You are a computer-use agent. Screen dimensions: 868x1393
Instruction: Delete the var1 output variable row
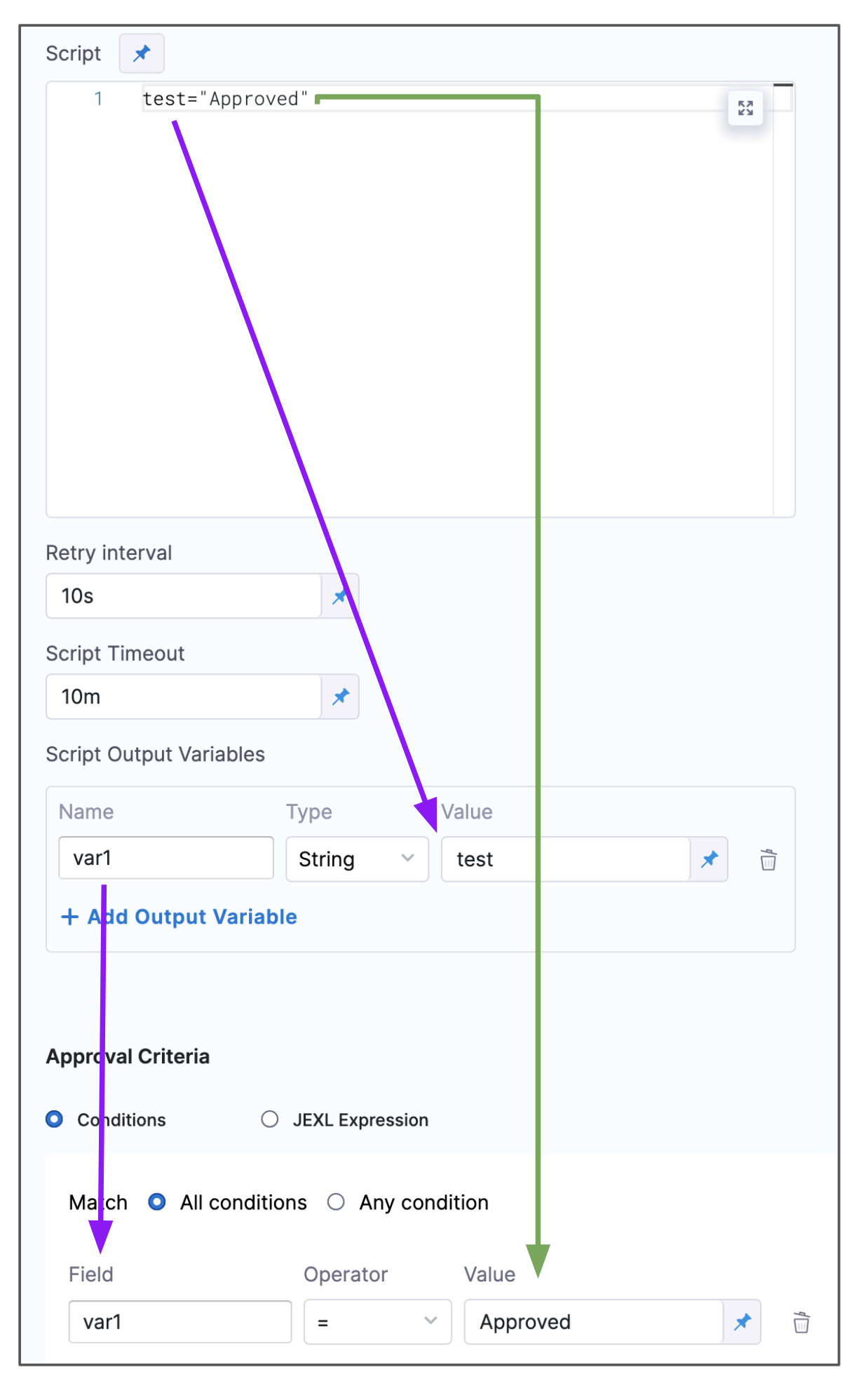point(768,860)
